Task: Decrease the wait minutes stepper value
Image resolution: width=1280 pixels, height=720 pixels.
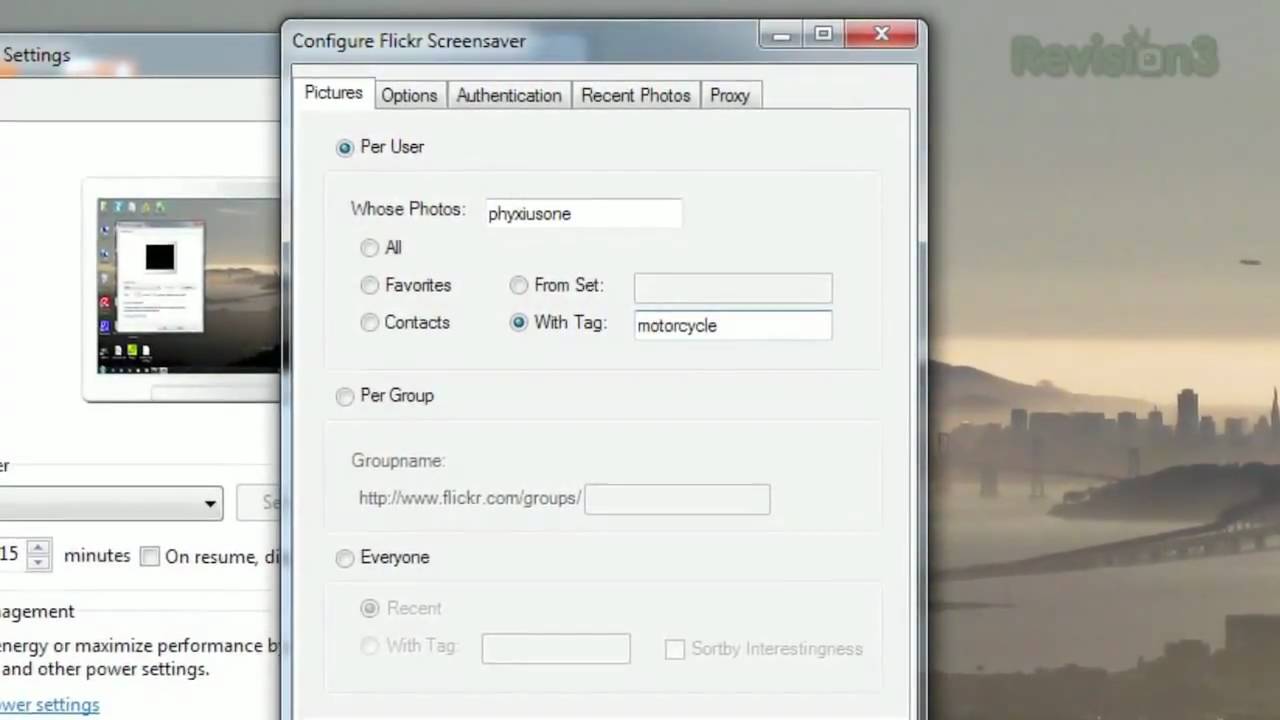Action: click(38, 562)
